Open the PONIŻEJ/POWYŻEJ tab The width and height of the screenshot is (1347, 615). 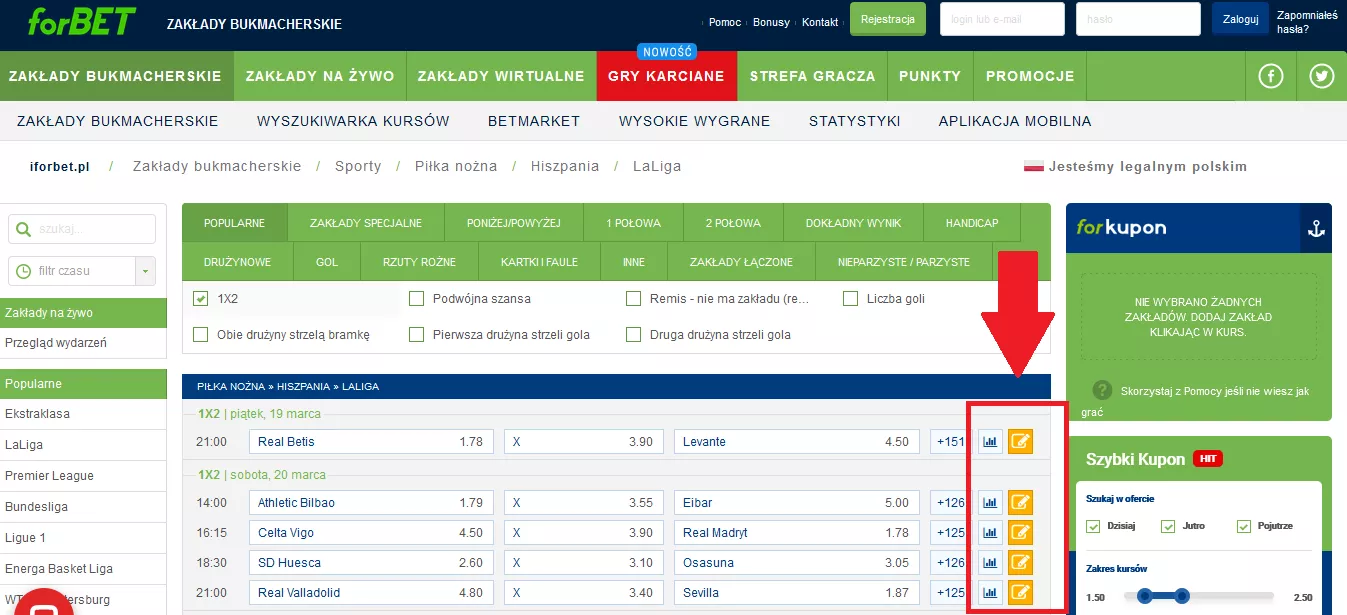(x=514, y=223)
